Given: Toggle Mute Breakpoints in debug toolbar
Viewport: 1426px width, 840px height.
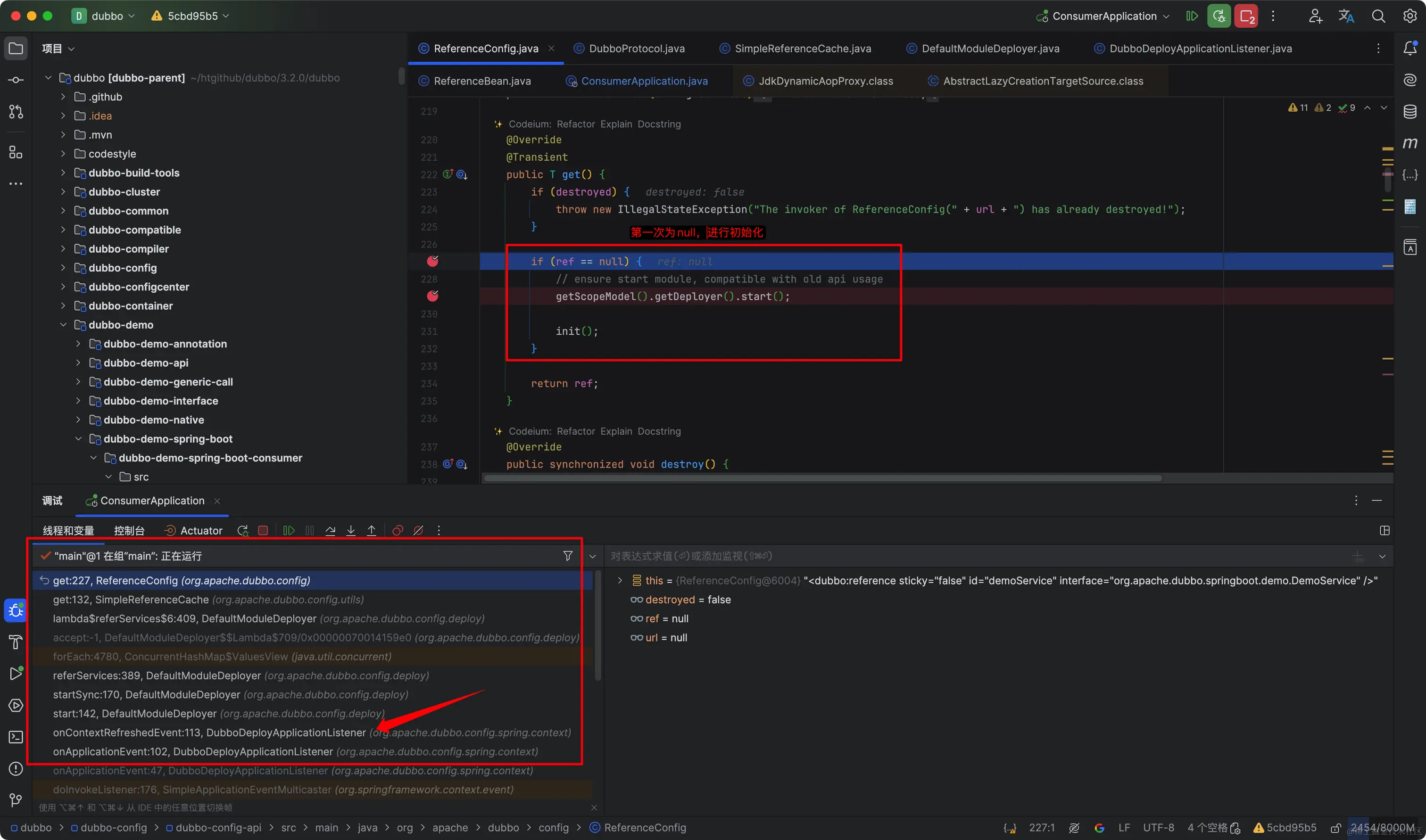Looking at the screenshot, I should pyautogui.click(x=418, y=530).
